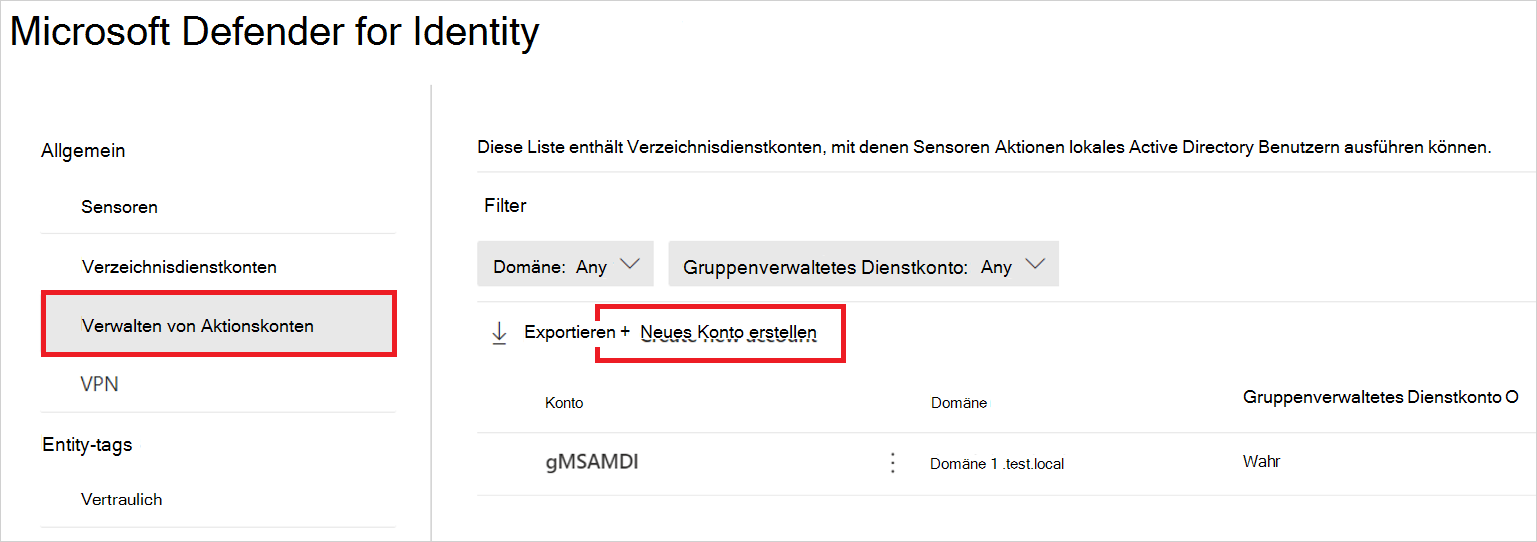The image size is (1537, 542).
Task: Click the Wahr value in gMSAMDI row
Action: pyautogui.click(x=1261, y=462)
